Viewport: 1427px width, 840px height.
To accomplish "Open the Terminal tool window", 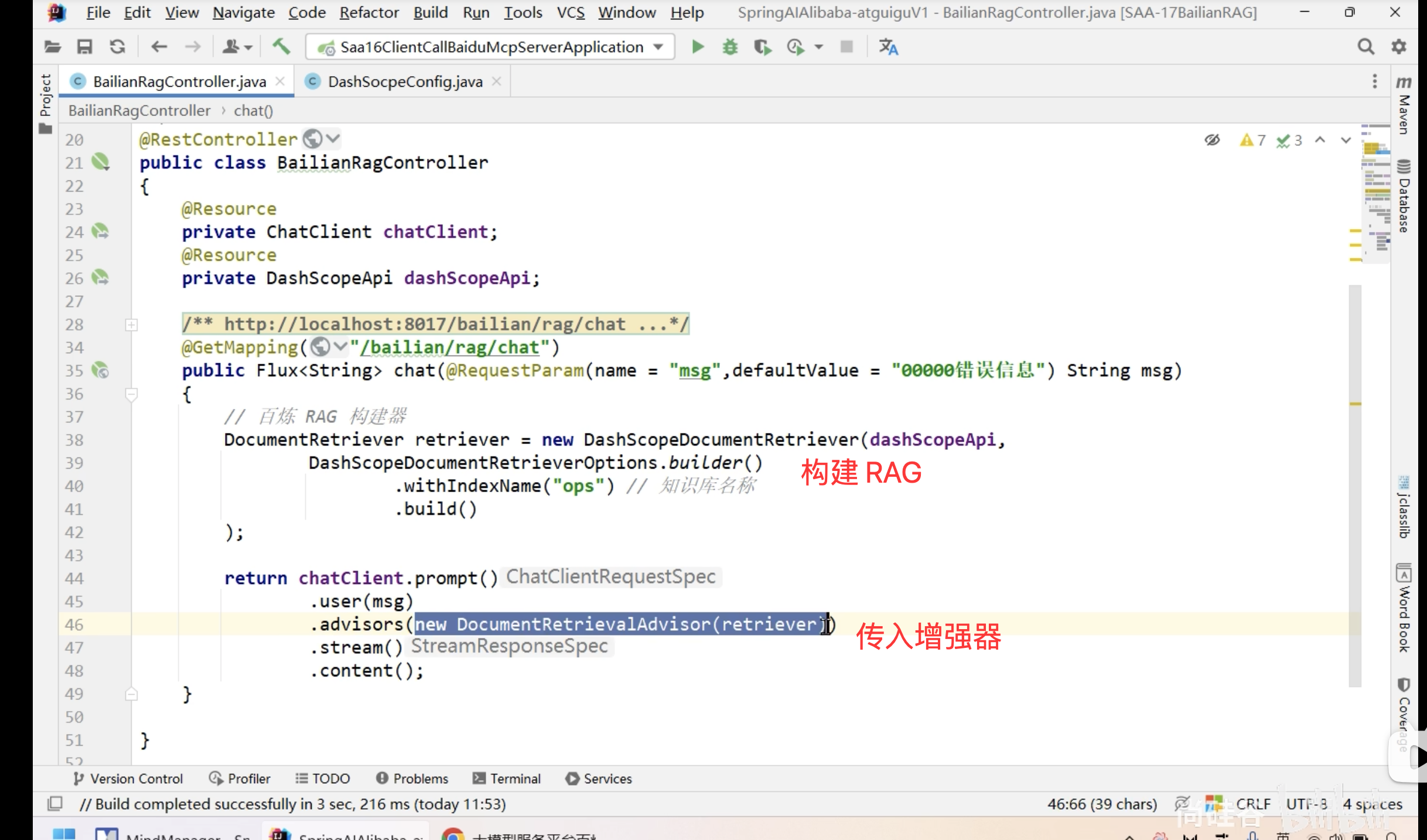I will [x=507, y=778].
